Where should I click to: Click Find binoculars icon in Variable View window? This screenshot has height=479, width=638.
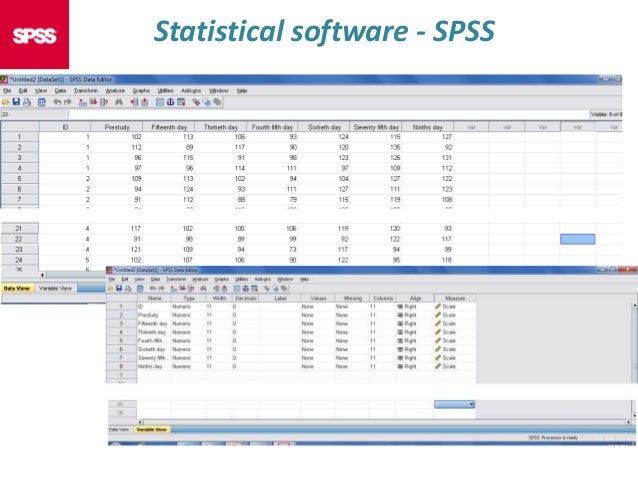tap(203, 289)
